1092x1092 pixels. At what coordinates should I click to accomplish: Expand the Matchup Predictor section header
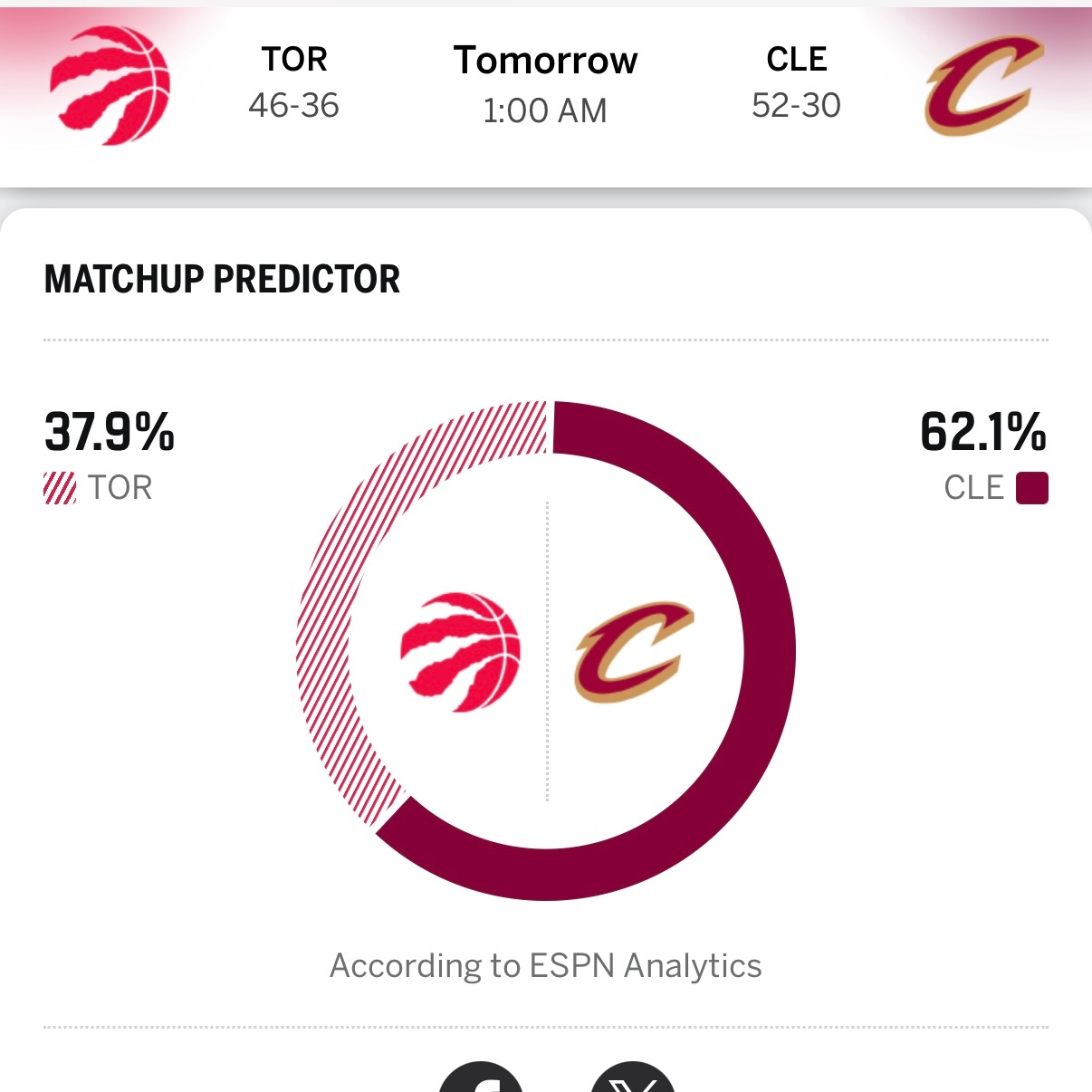pyautogui.click(x=222, y=279)
